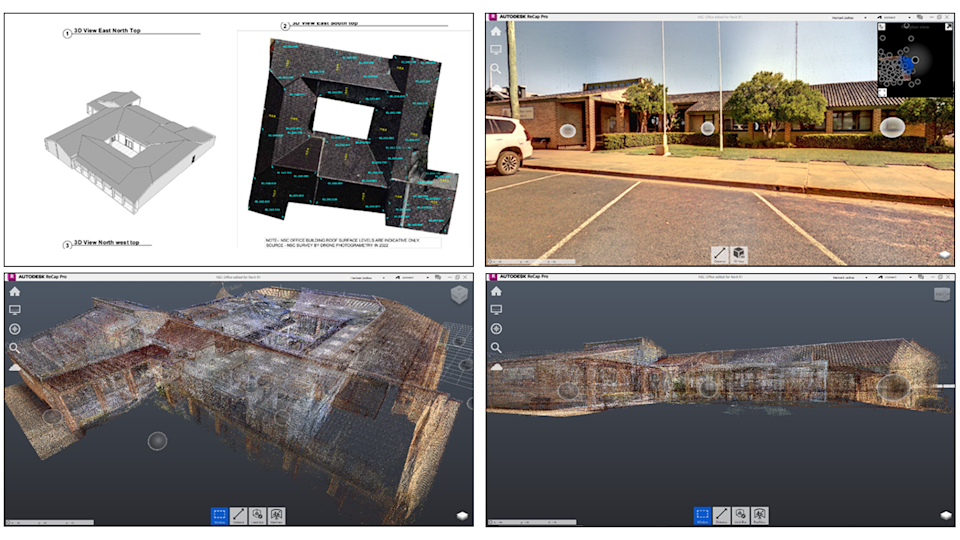Click large scan sphere at gable end in elevation
960x540 pixels.
[x=893, y=388]
